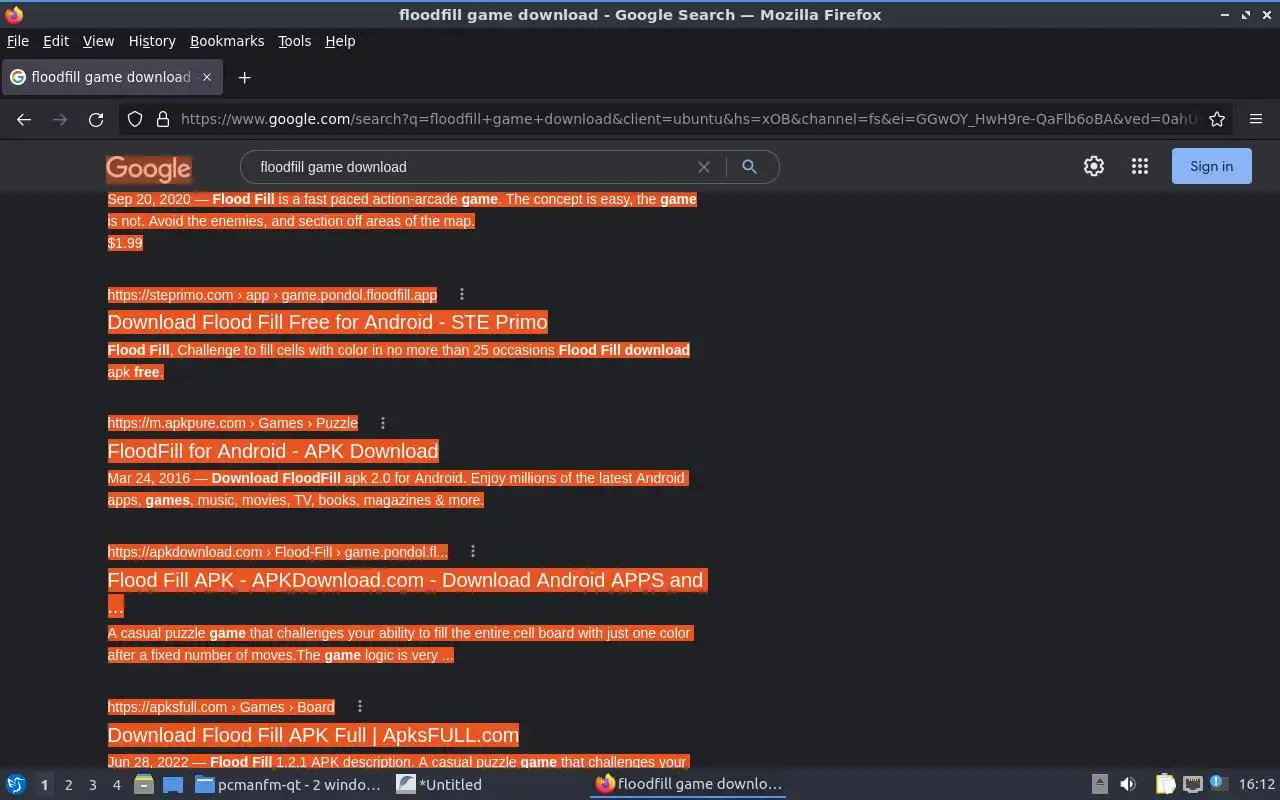Focus the Firefox address bar URL
Viewport: 1280px width, 800px height.
click(x=688, y=119)
